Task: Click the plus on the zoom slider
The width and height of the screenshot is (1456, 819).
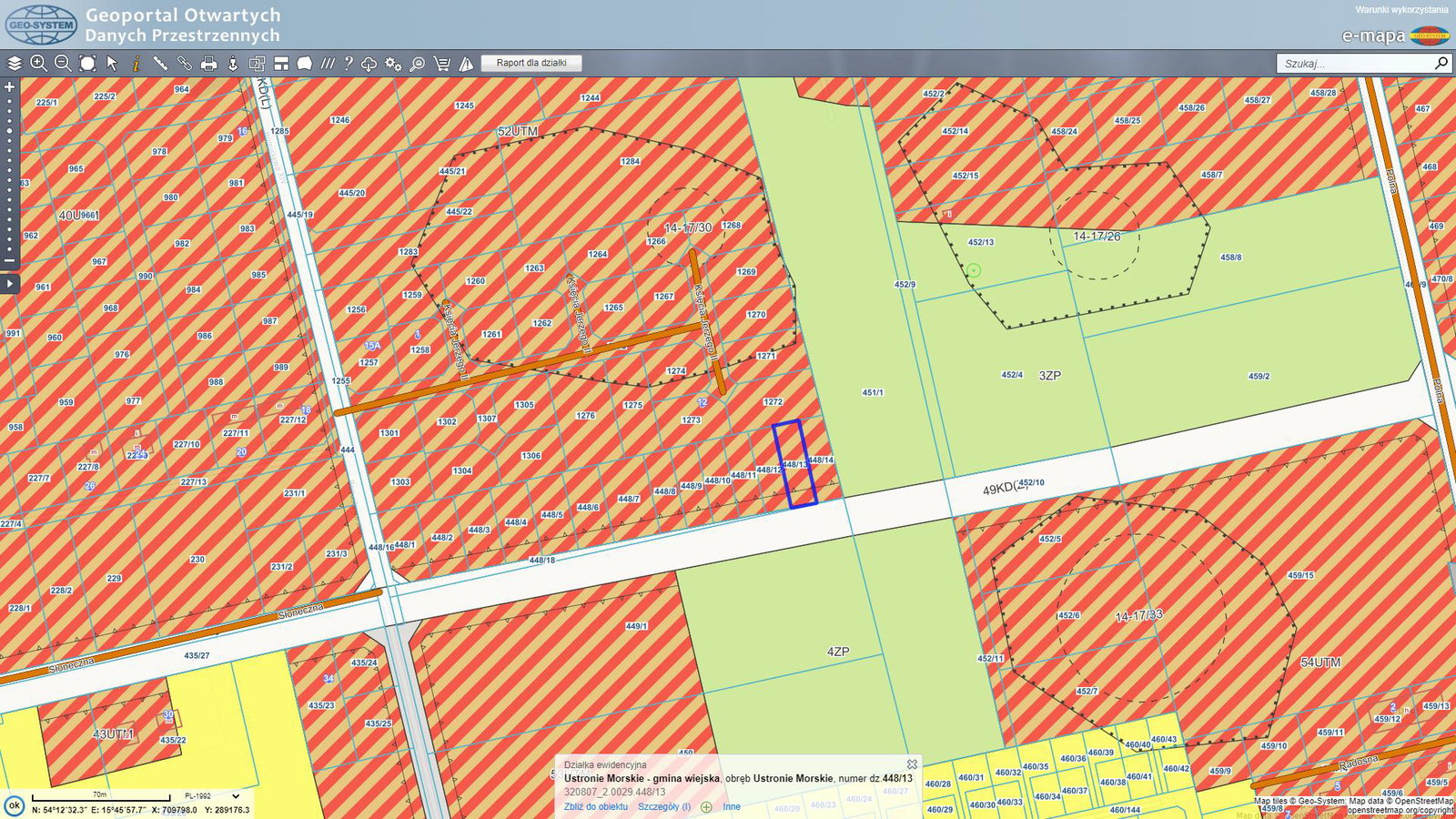Action: click(x=10, y=87)
